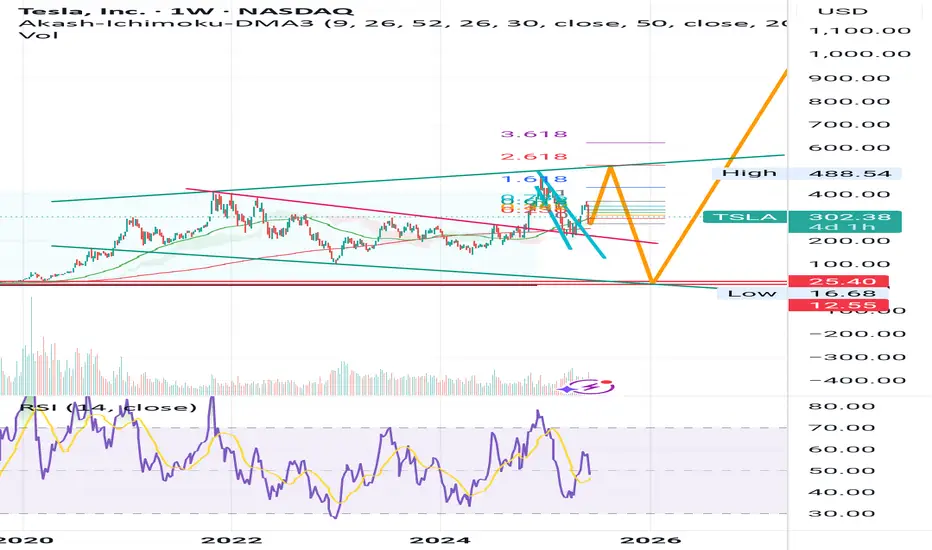
Task: Click 40.00 on the RSI axis
Action: (842, 492)
